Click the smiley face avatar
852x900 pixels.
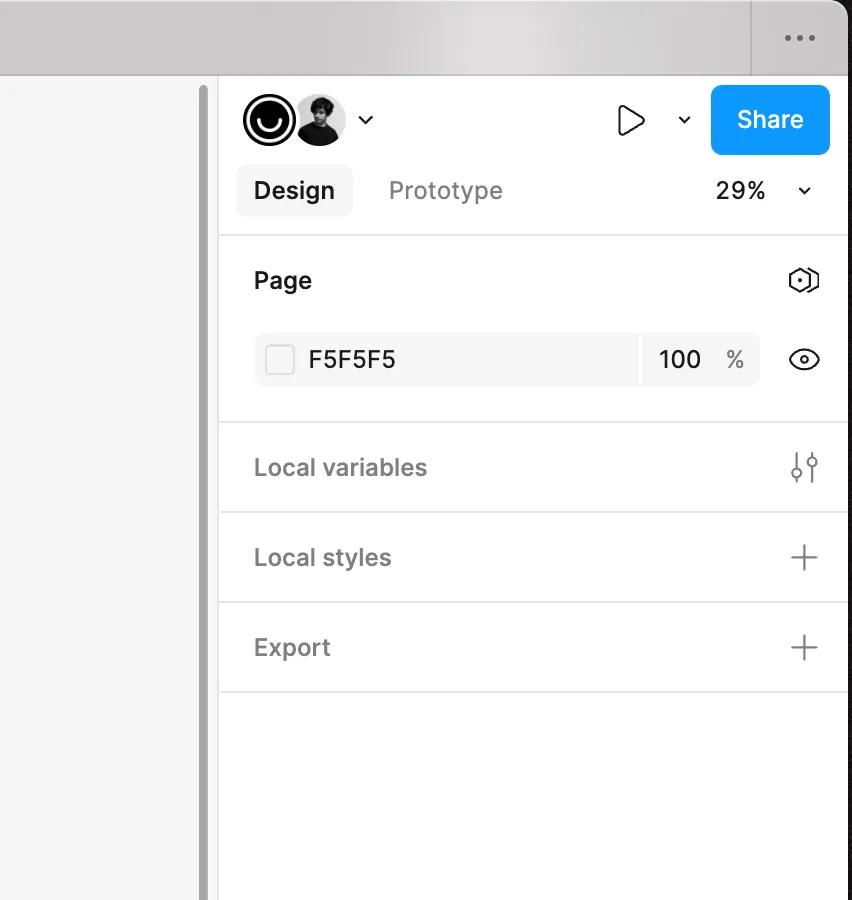(268, 120)
